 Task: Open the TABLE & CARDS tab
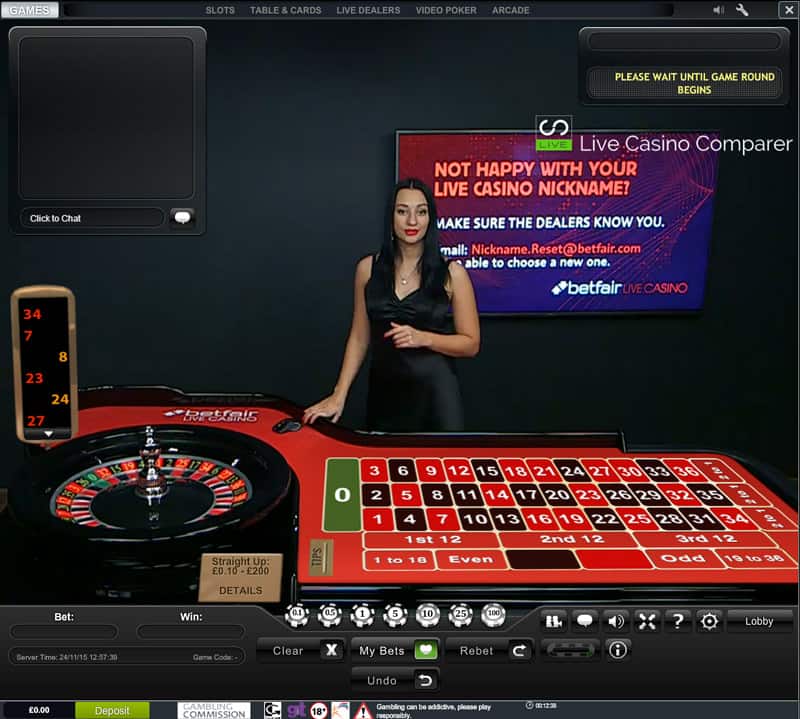point(285,10)
